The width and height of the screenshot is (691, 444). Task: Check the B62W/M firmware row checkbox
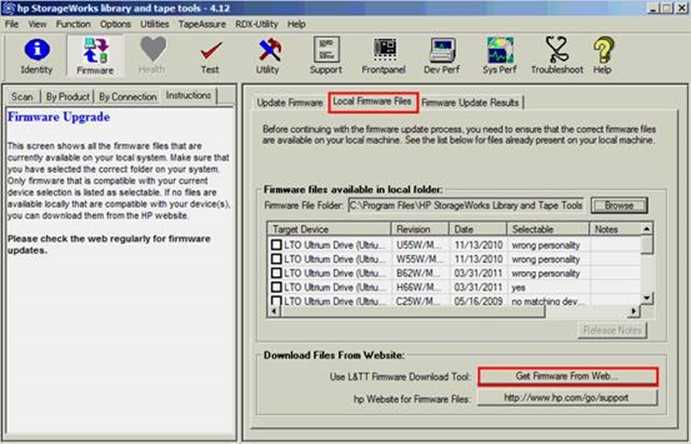(x=276, y=273)
